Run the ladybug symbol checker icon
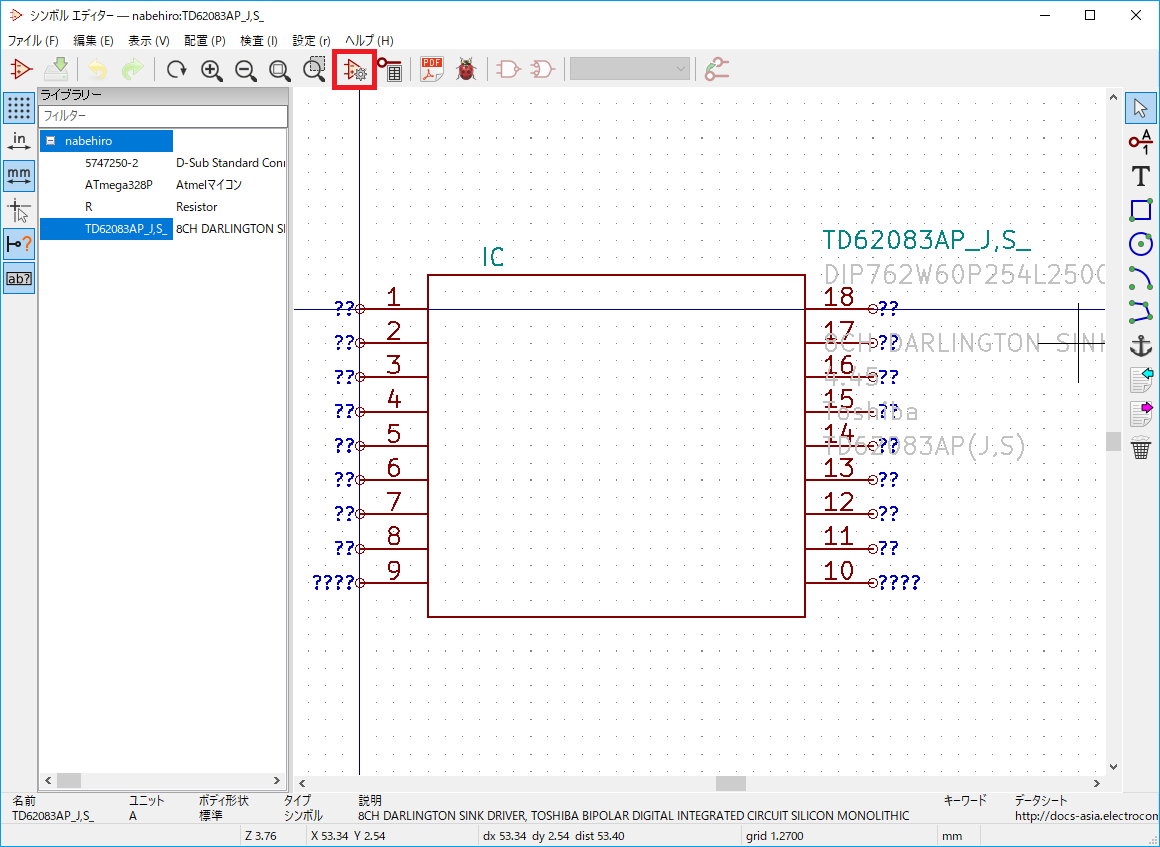The image size is (1160, 847). point(466,70)
